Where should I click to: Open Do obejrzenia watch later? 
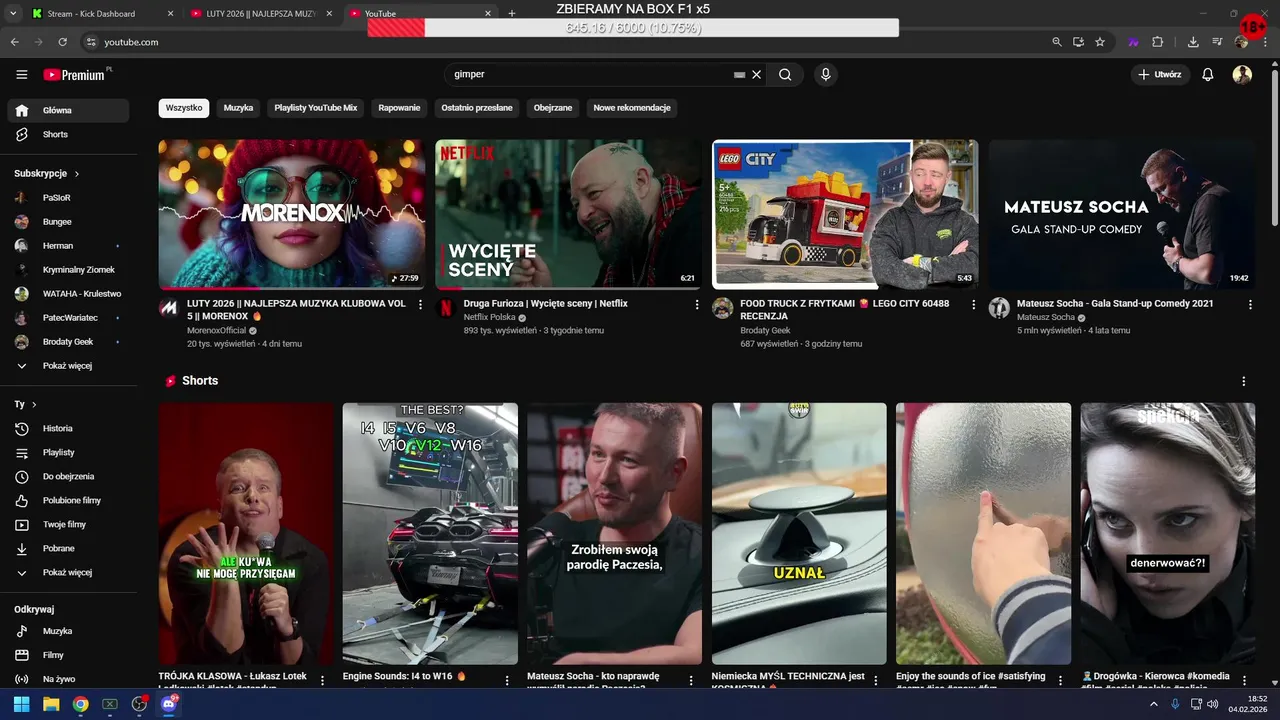pyautogui.click(x=68, y=477)
